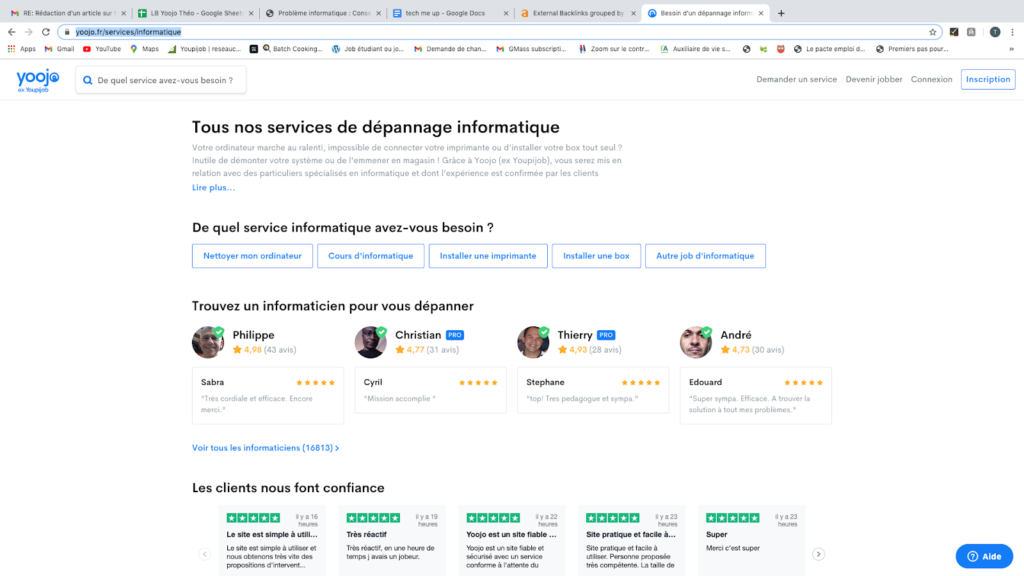Click the PRO badge next to Christian

pyautogui.click(x=455, y=335)
